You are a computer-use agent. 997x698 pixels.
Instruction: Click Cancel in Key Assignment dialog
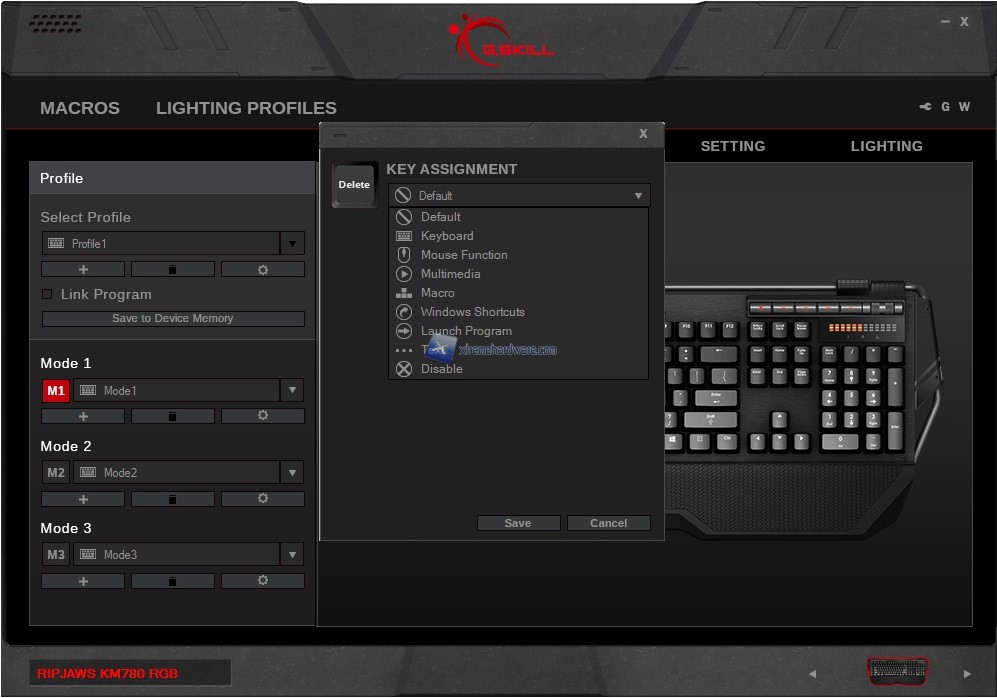pos(608,523)
